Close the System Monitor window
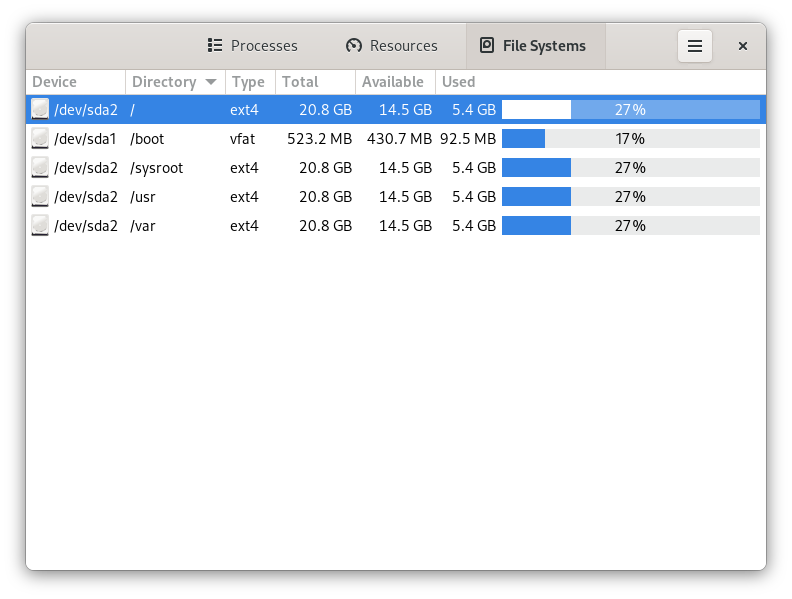 [x=743, y=46]
